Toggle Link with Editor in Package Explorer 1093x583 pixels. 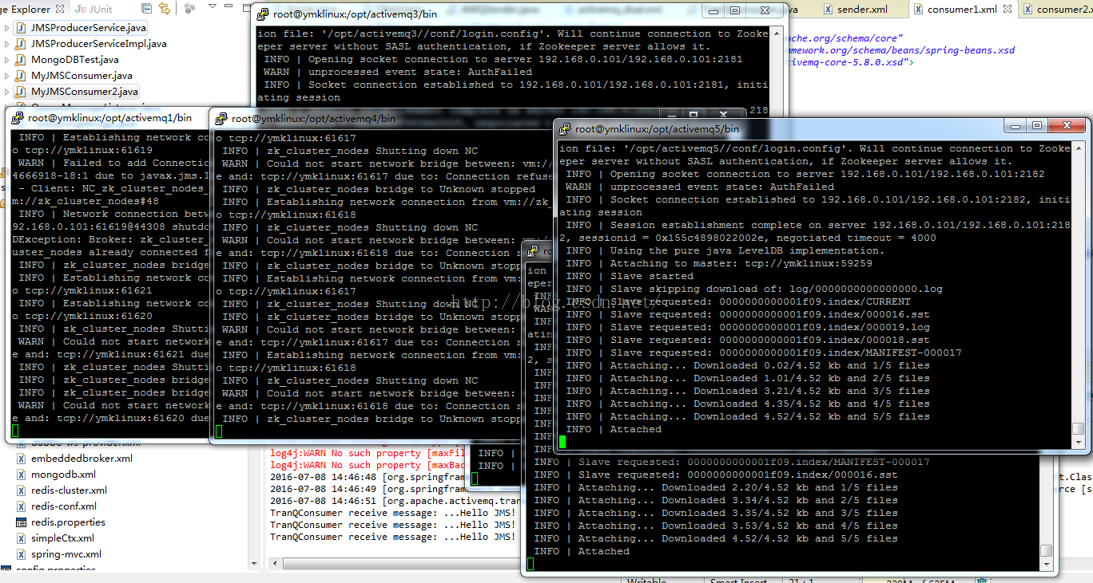165,8
